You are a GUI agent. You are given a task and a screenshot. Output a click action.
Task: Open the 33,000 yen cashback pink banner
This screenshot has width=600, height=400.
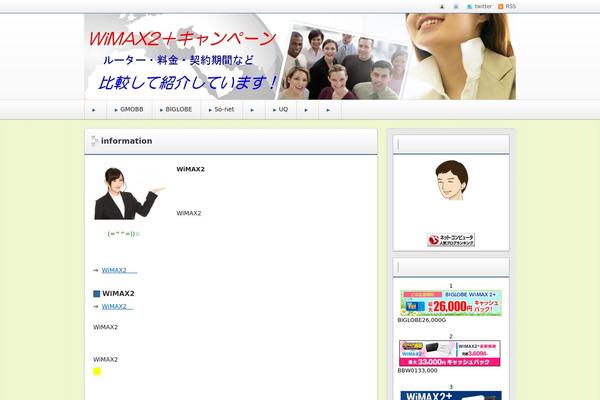pos(450,353)
